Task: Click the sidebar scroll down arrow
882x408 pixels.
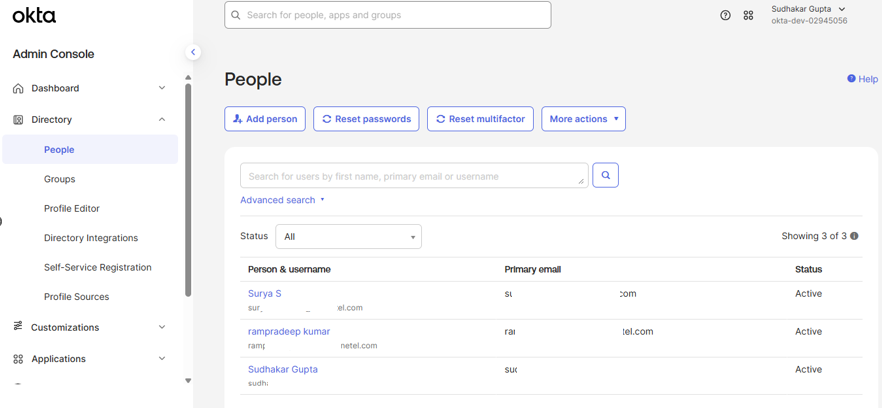Action: point(188,380)
